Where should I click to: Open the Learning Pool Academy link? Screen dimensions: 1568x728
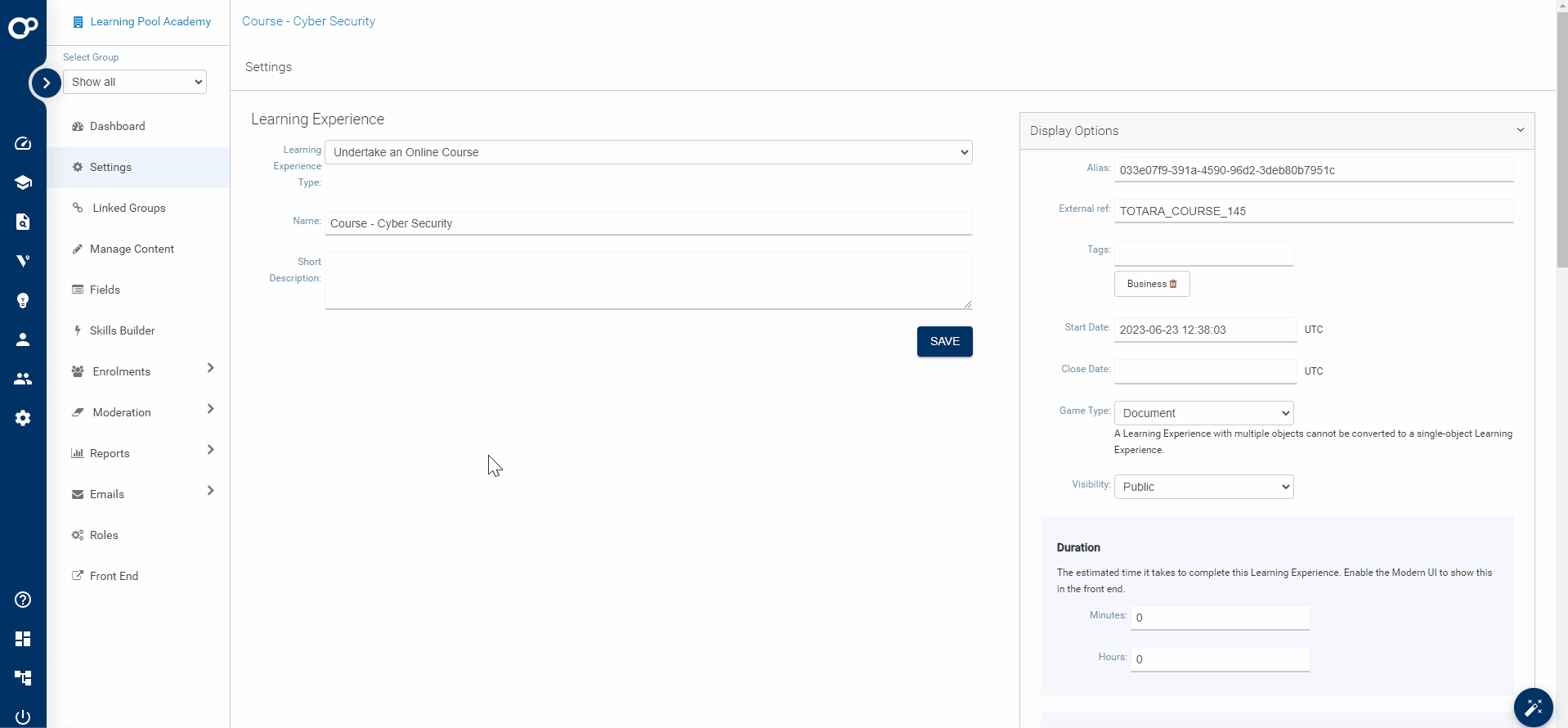(x=150, y=21)
